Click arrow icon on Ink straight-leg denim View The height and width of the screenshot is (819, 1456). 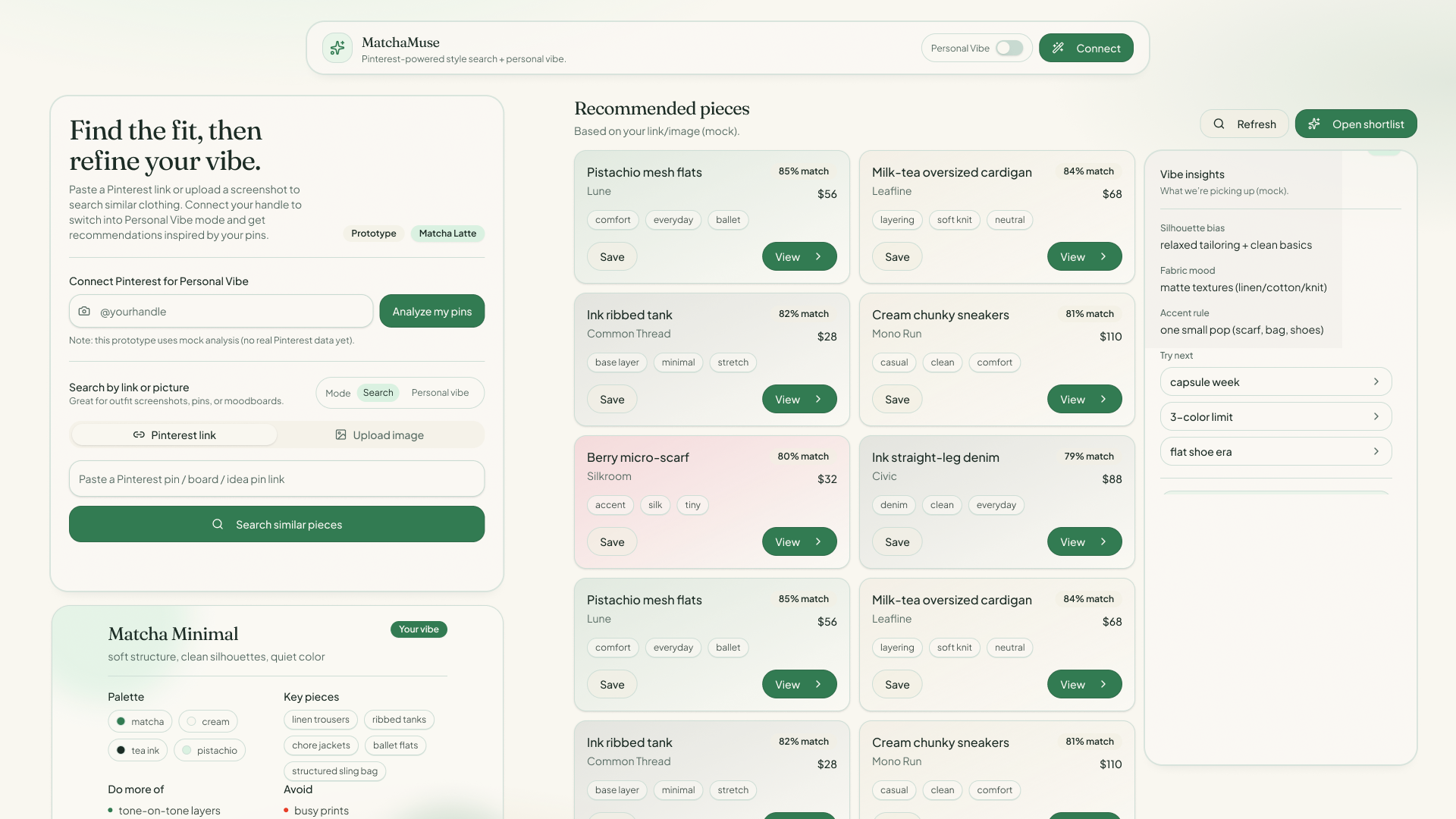coord(1103,542)
